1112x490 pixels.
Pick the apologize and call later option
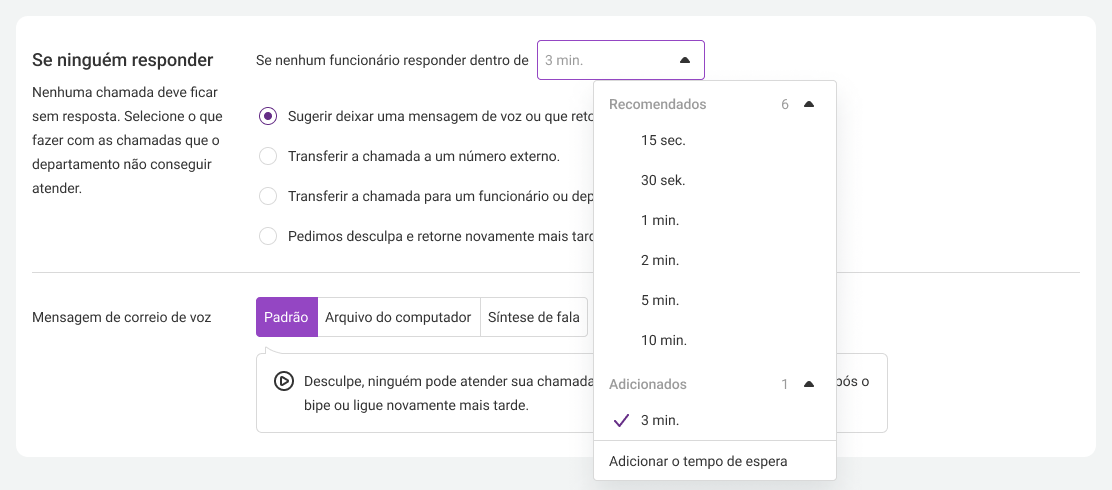(268, 235)
